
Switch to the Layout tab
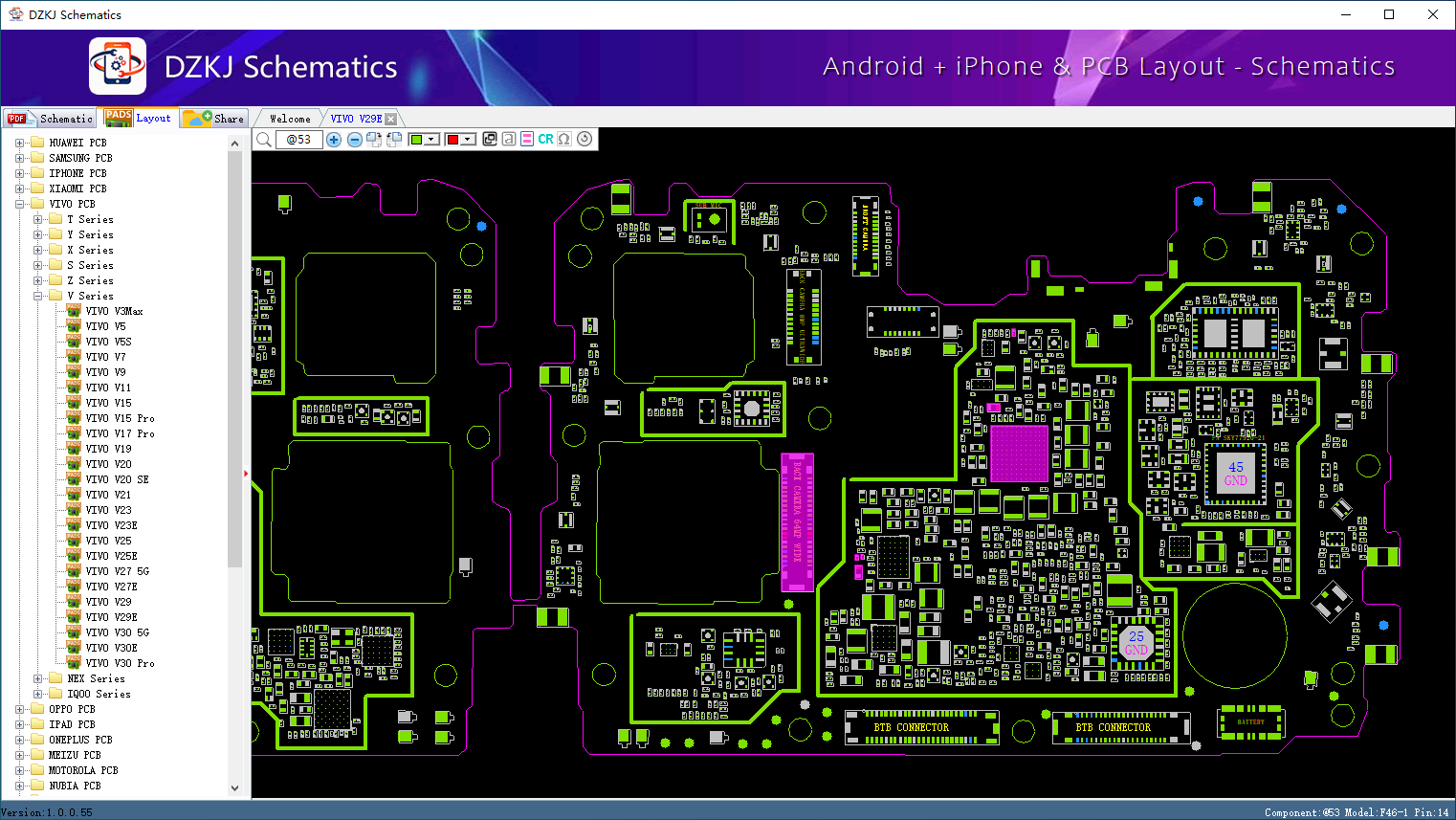point(139,118)
